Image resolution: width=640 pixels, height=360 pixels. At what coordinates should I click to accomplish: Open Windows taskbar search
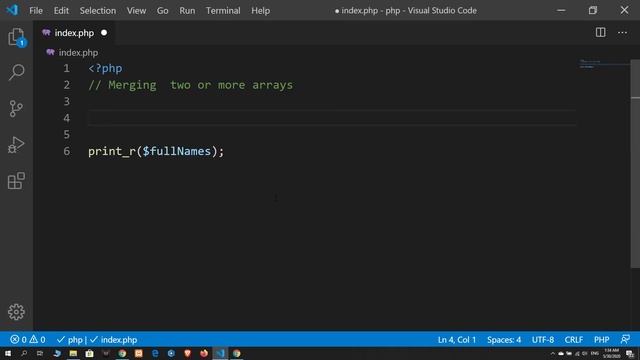click(24, 353)
